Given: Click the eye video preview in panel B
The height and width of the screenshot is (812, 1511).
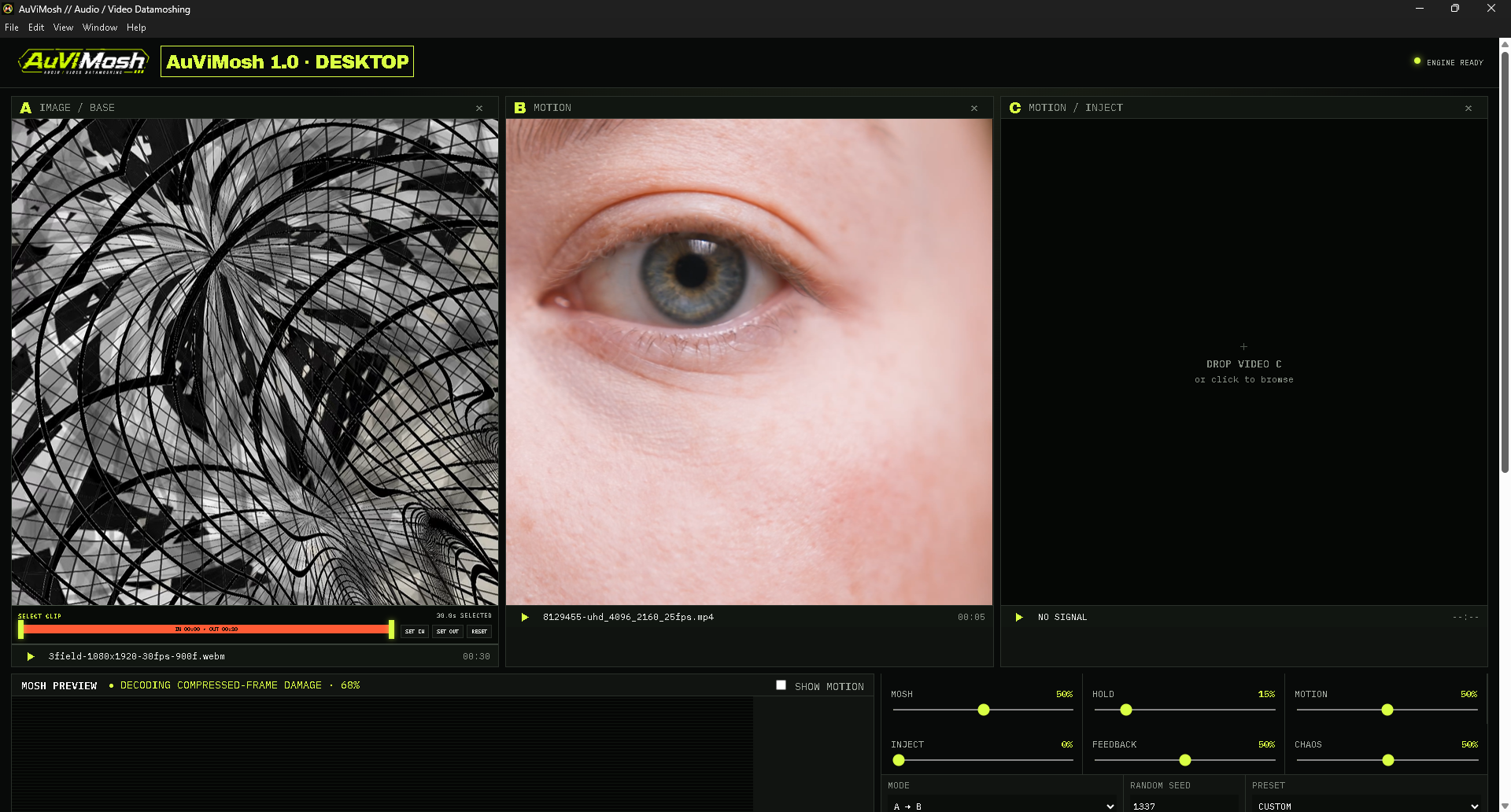Looking at the screenshot, I should tap(749, 362).
